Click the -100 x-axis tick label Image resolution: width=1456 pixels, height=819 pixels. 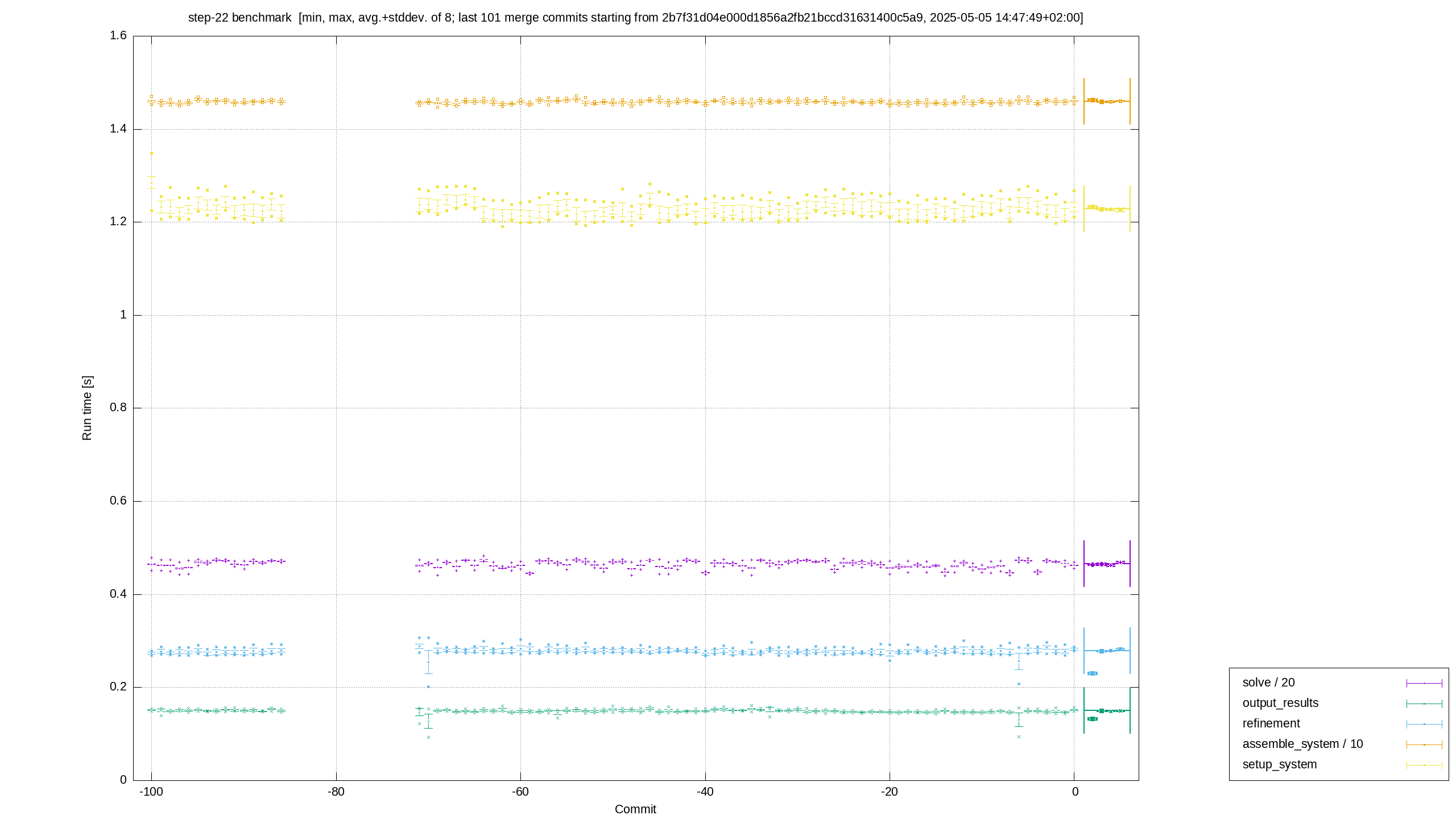151,792
